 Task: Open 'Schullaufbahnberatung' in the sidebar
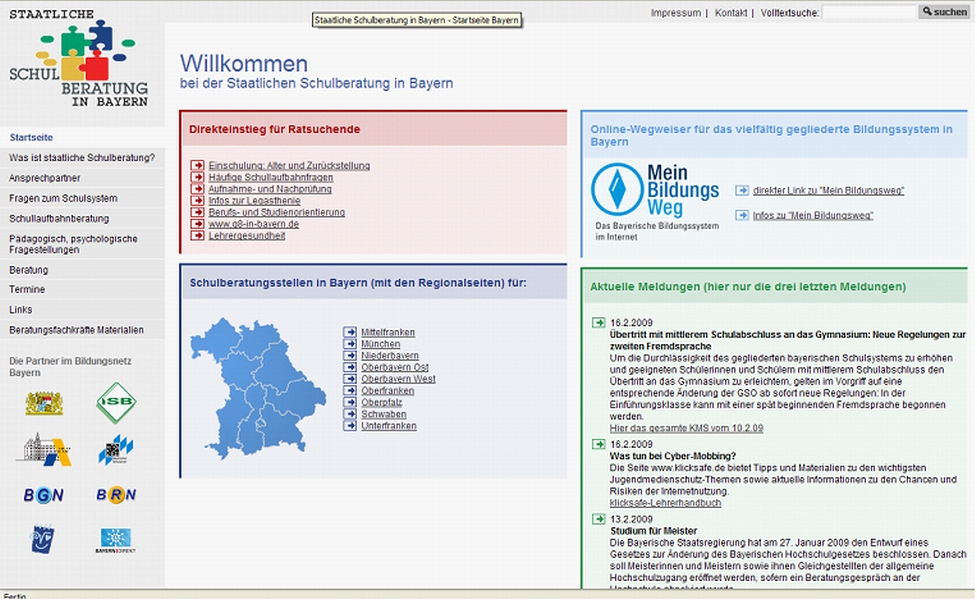[x=59, y=218]
